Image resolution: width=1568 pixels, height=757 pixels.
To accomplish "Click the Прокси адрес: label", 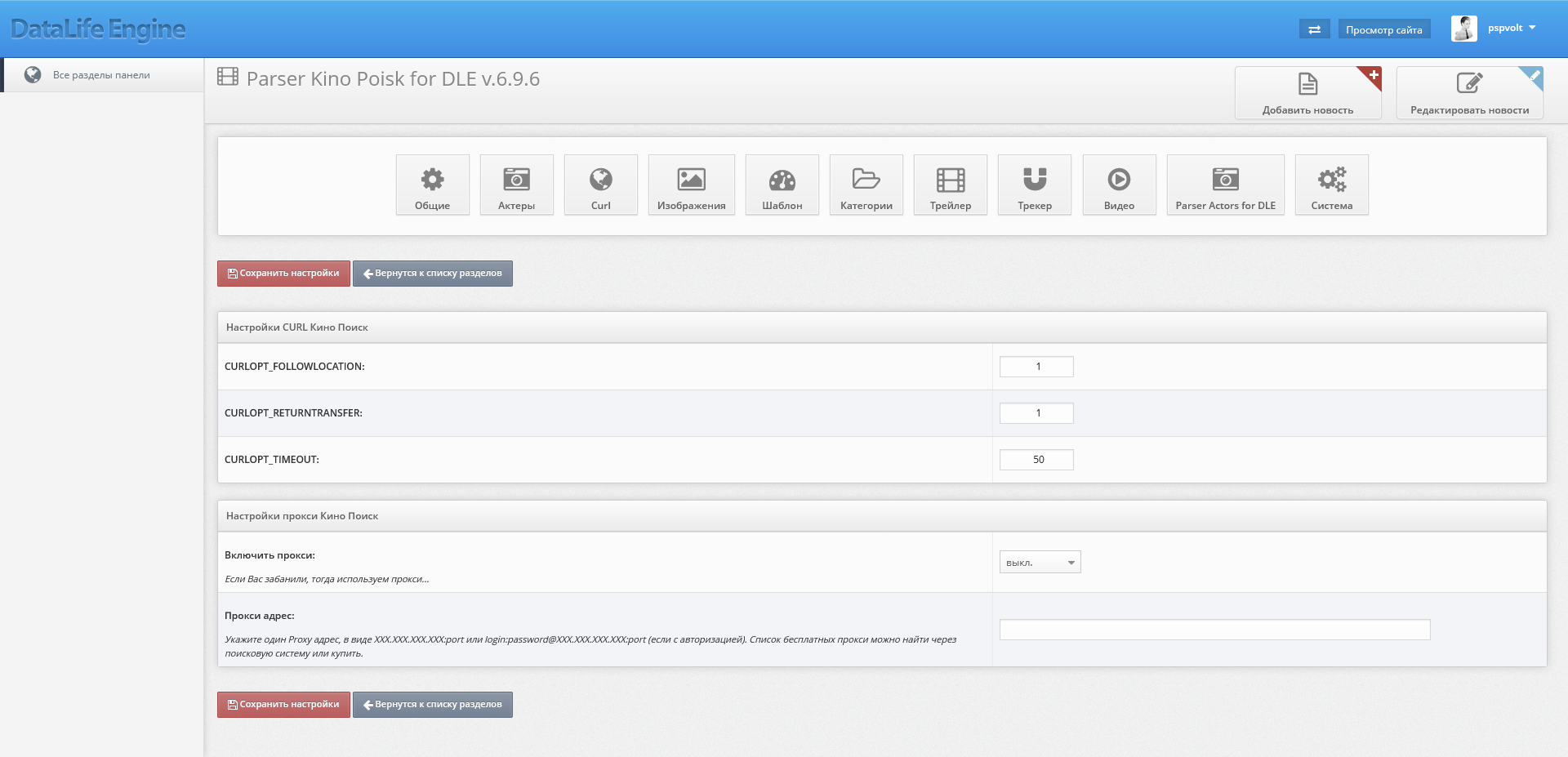I will click(x=260, y=616).
